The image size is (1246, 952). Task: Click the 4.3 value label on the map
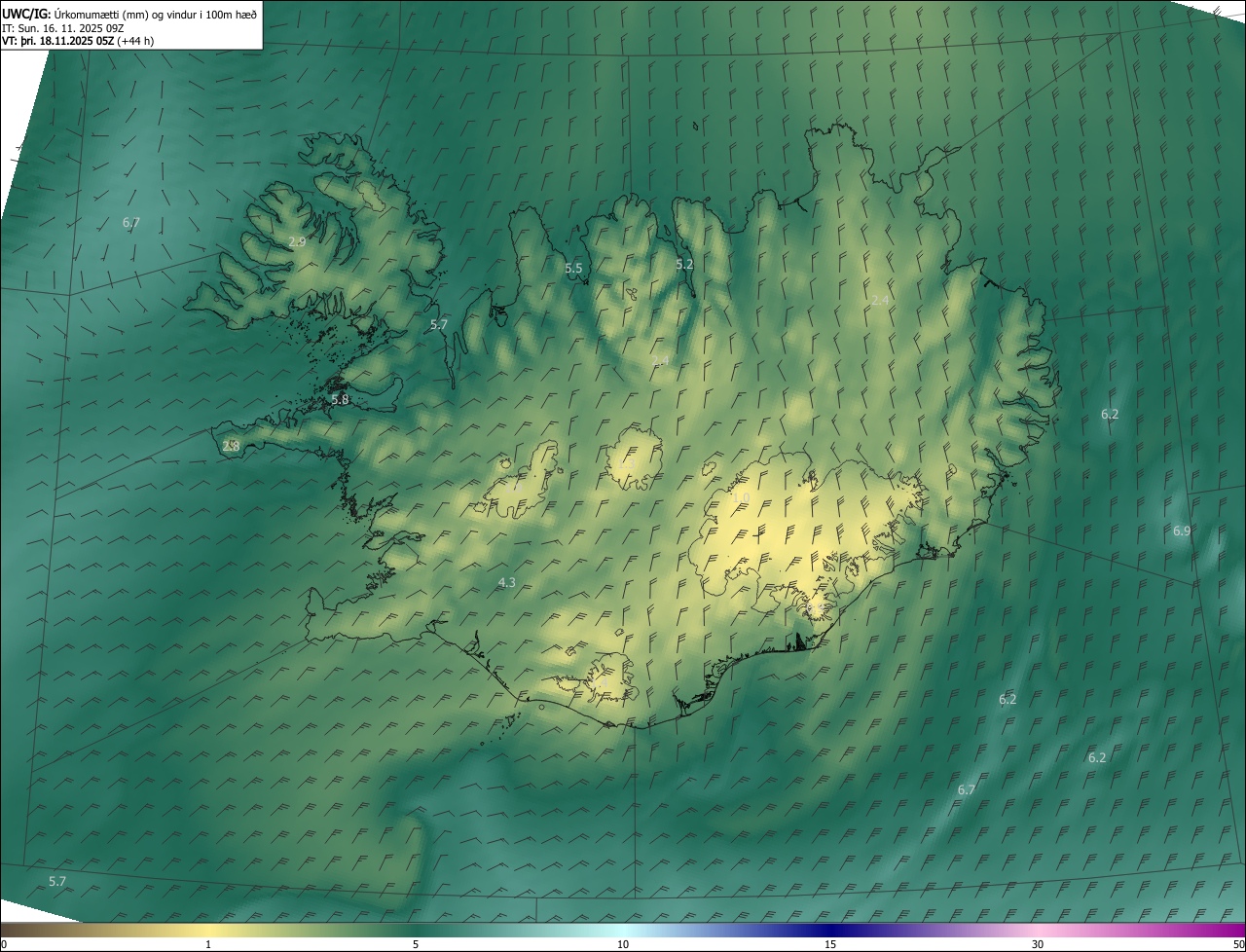[506, 582]
